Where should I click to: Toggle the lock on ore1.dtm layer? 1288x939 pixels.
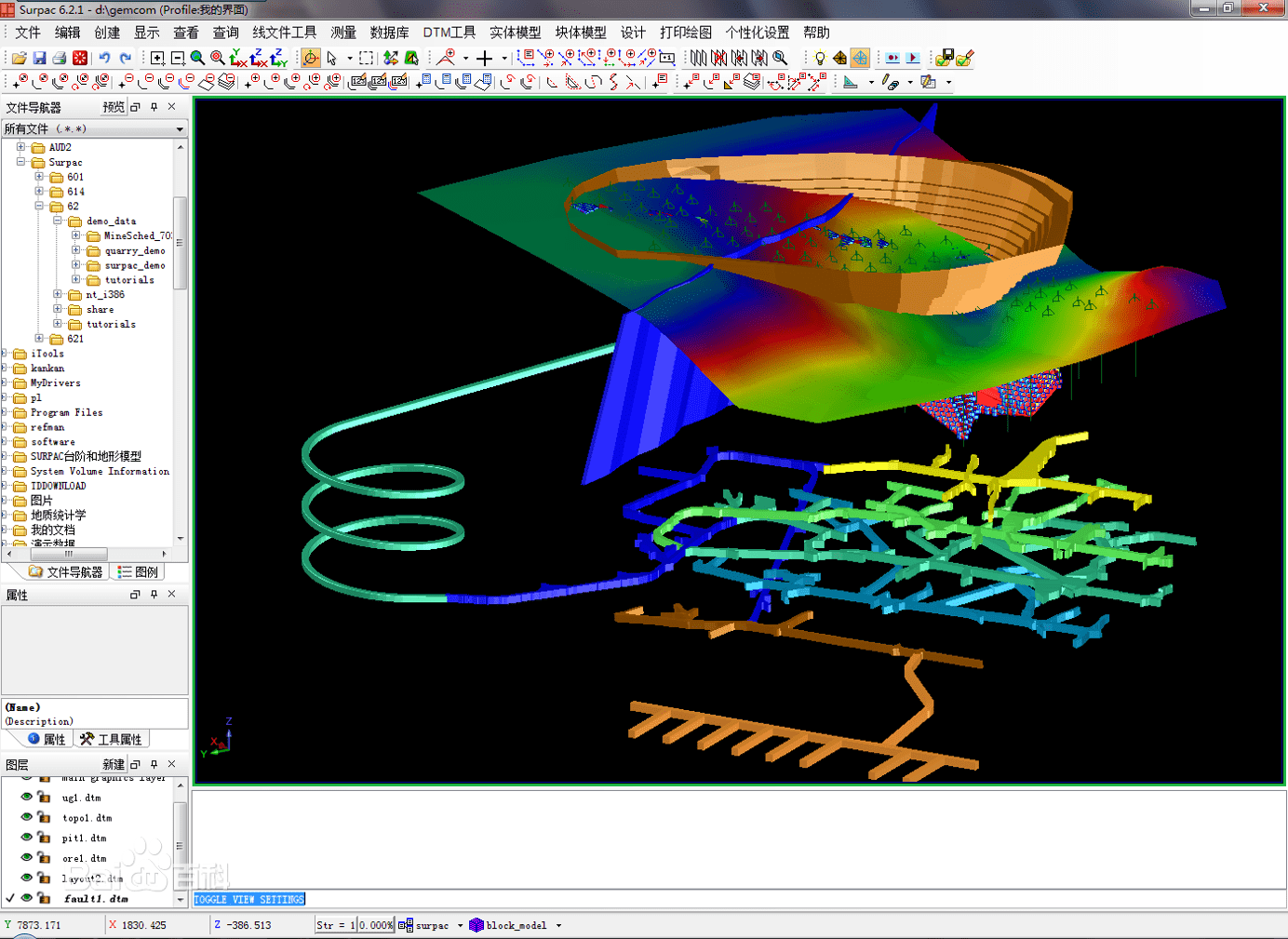(44, 858)
